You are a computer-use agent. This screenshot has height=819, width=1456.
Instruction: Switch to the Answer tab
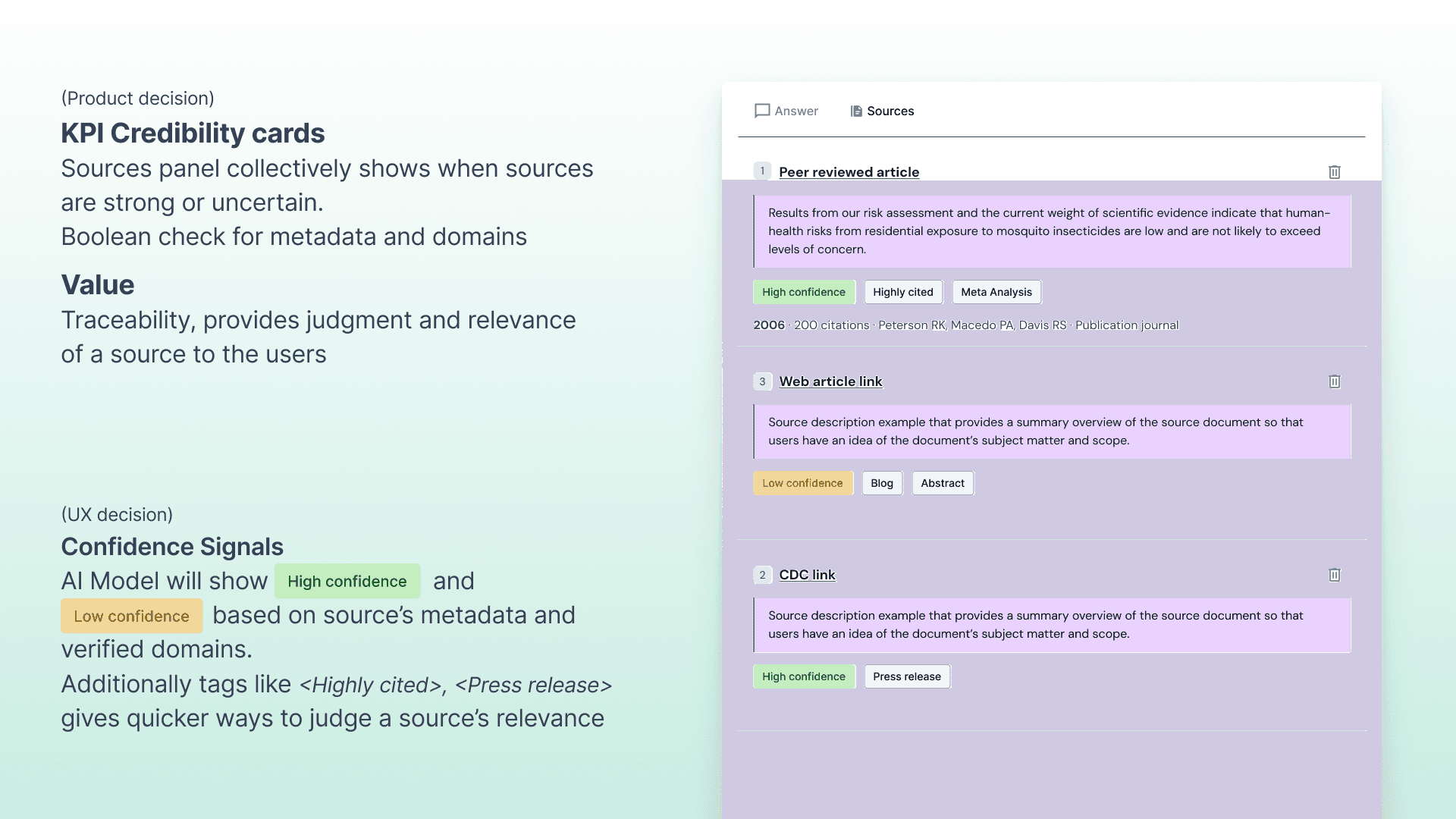click(x=786, y=111)
